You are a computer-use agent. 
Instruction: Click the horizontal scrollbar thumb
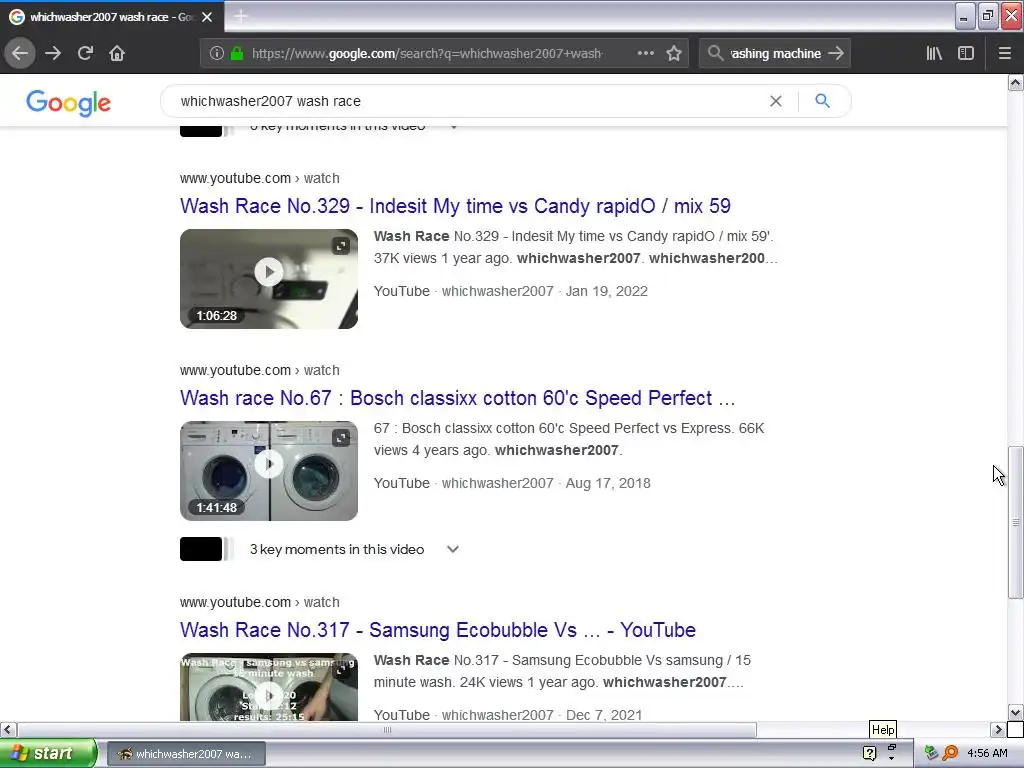point(387,729)
